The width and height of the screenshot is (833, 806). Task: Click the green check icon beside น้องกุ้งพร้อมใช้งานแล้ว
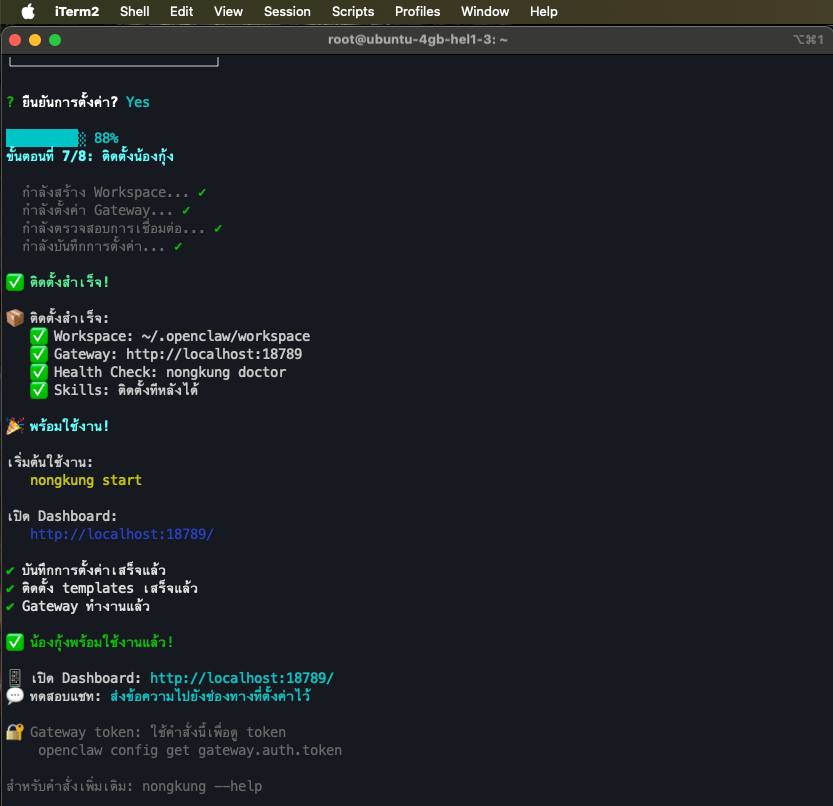(15, 642)
